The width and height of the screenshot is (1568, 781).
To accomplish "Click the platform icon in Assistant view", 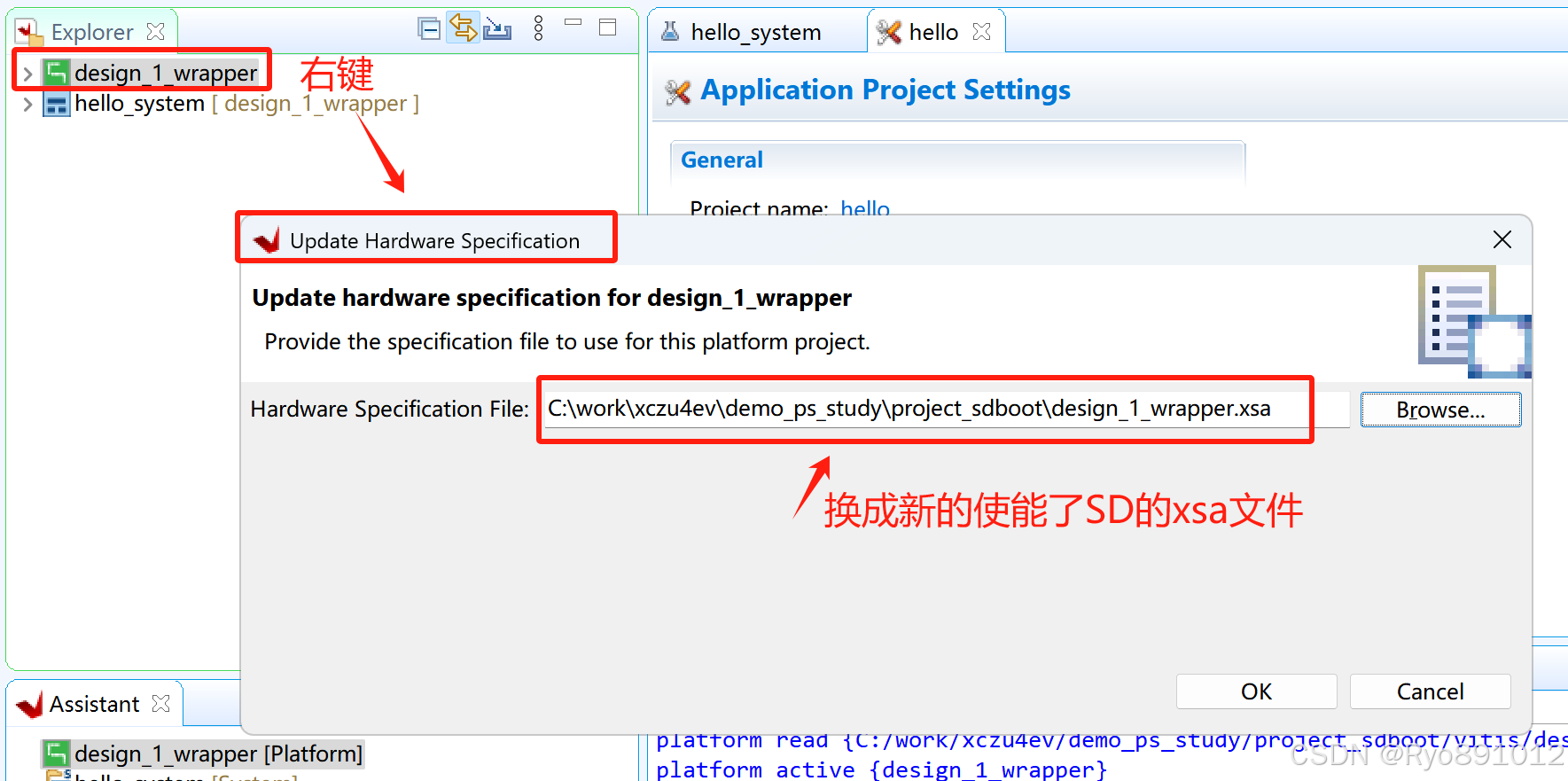I will tap(57, 754).
